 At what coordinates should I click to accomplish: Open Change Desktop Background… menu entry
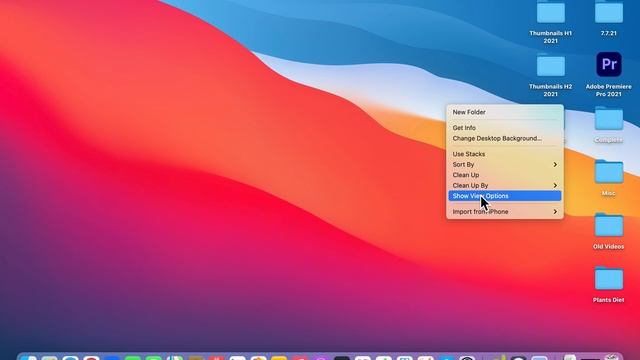pyautogui.click(x=505, y=138)
